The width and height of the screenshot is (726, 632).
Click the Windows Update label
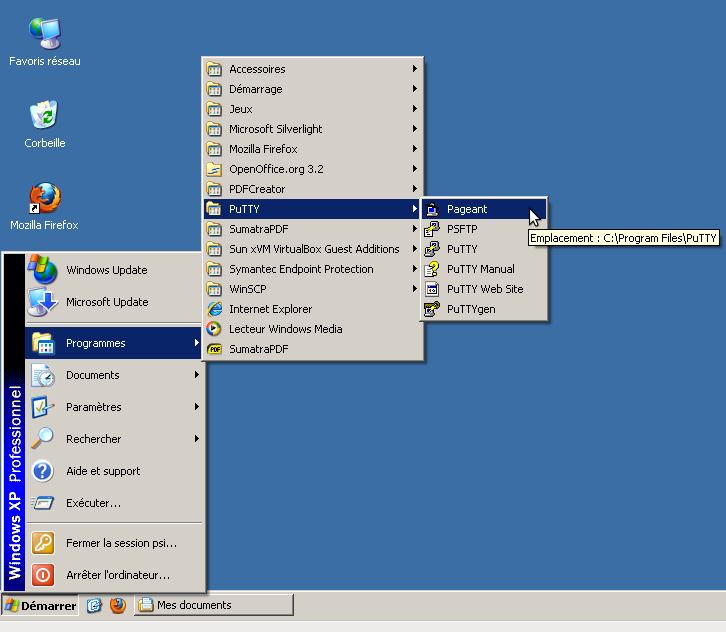[107, 270]
